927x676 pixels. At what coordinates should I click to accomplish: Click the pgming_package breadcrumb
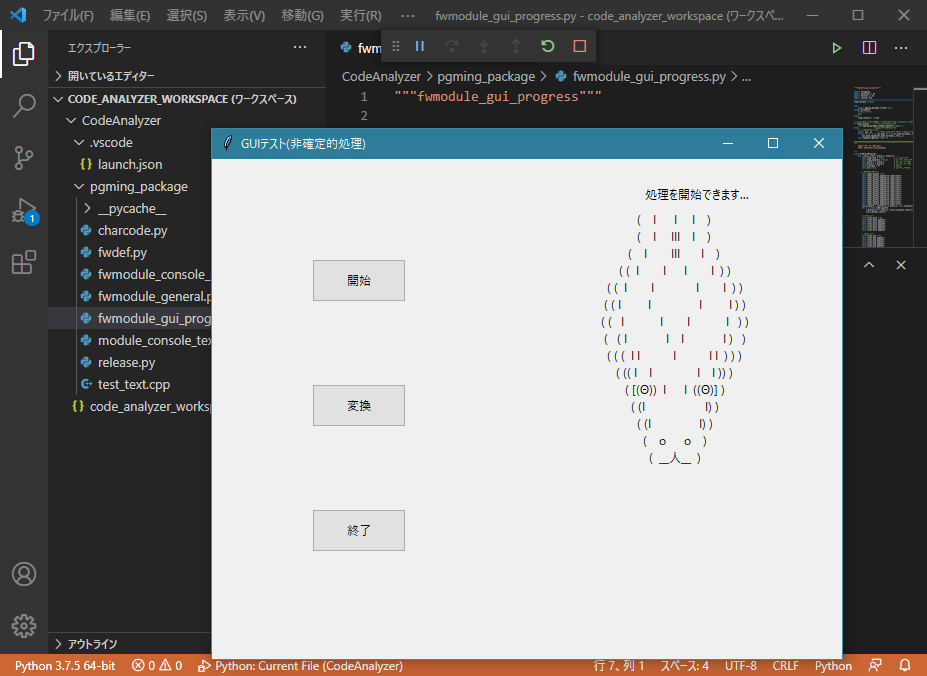[486, 76]
